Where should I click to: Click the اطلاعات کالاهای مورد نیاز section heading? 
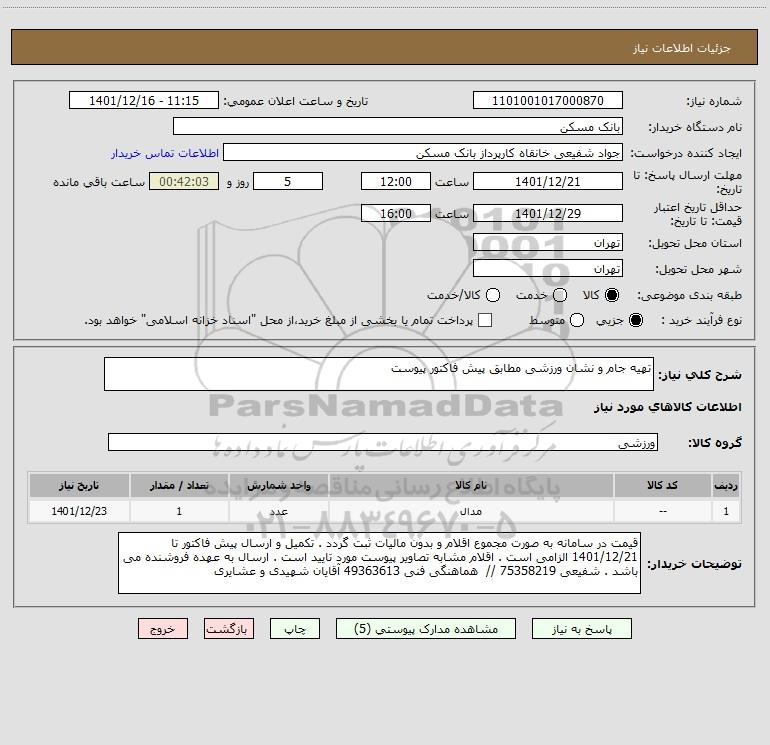668,407
